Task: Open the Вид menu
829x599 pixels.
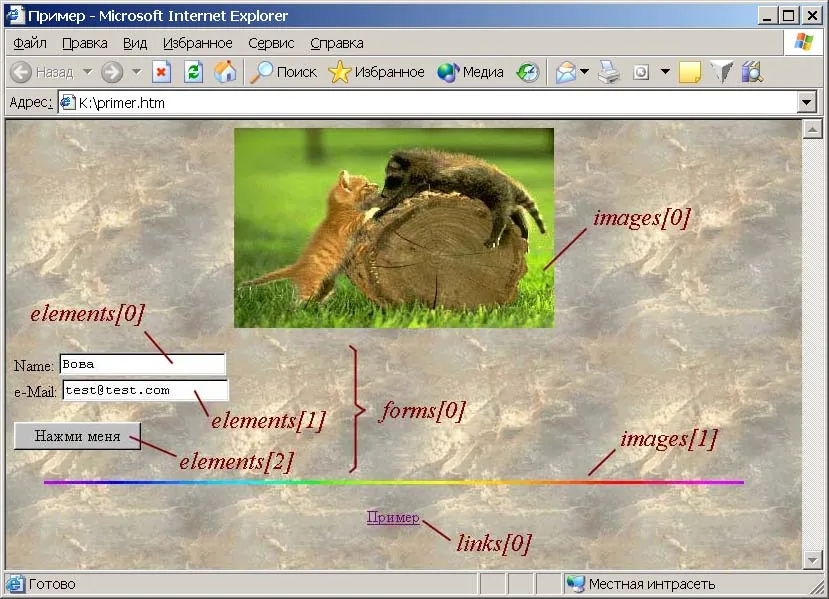Action: 135,43
